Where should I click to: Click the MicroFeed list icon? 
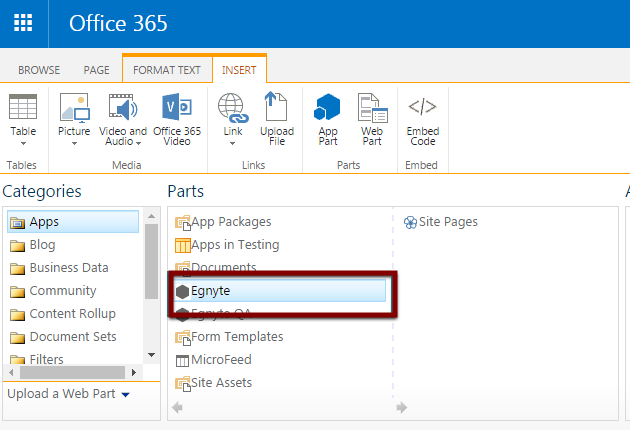point(182,361)
